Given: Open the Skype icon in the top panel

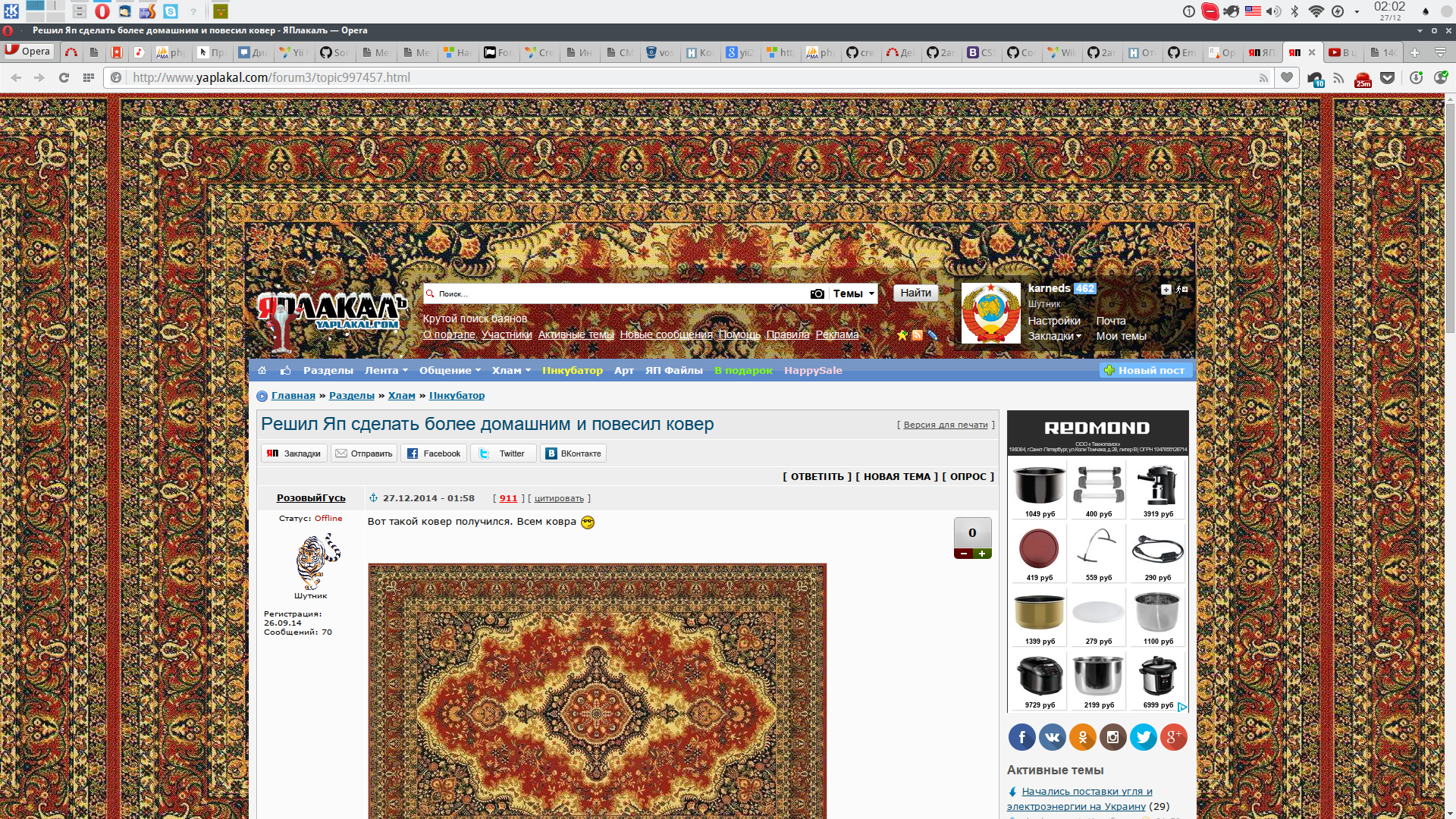Looking at the screenshot, I should (x=171, y=11).
